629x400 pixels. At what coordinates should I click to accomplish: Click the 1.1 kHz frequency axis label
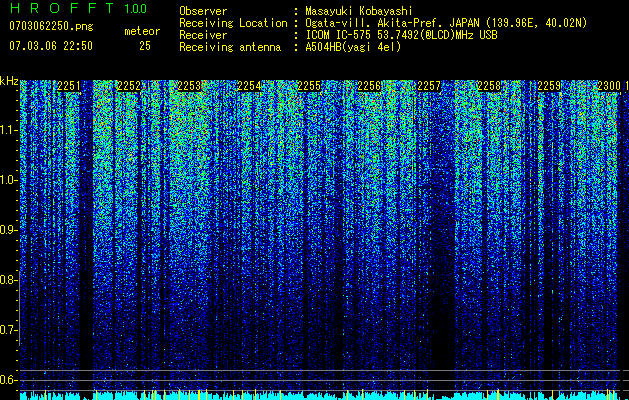tap(9, 130)
